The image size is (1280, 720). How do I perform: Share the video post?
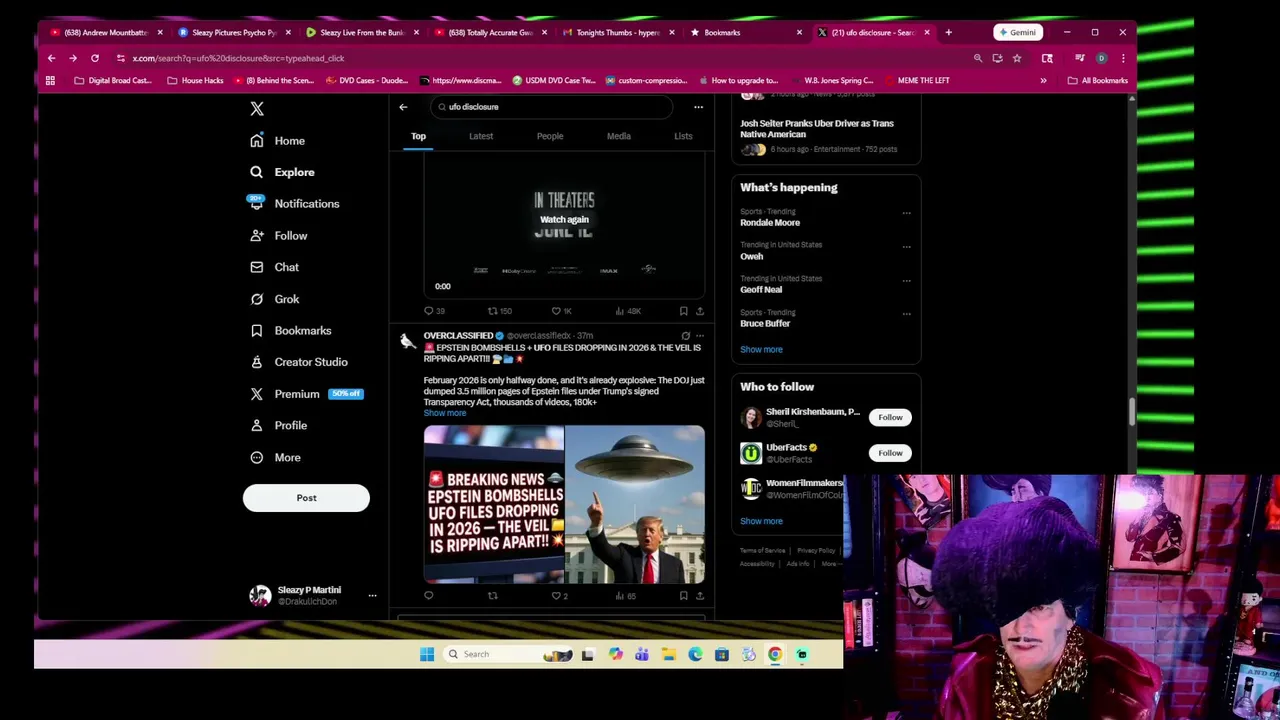[699, 311]
